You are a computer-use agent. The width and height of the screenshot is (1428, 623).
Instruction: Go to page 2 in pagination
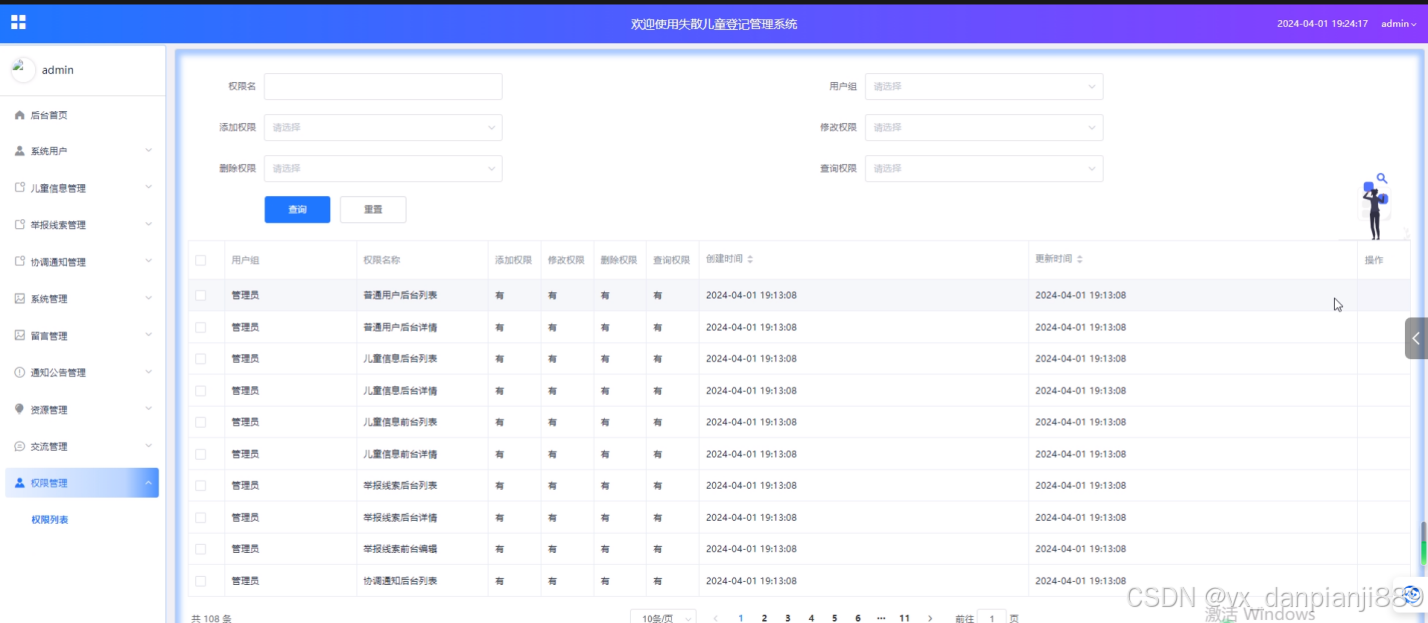[x=764, y=619]
